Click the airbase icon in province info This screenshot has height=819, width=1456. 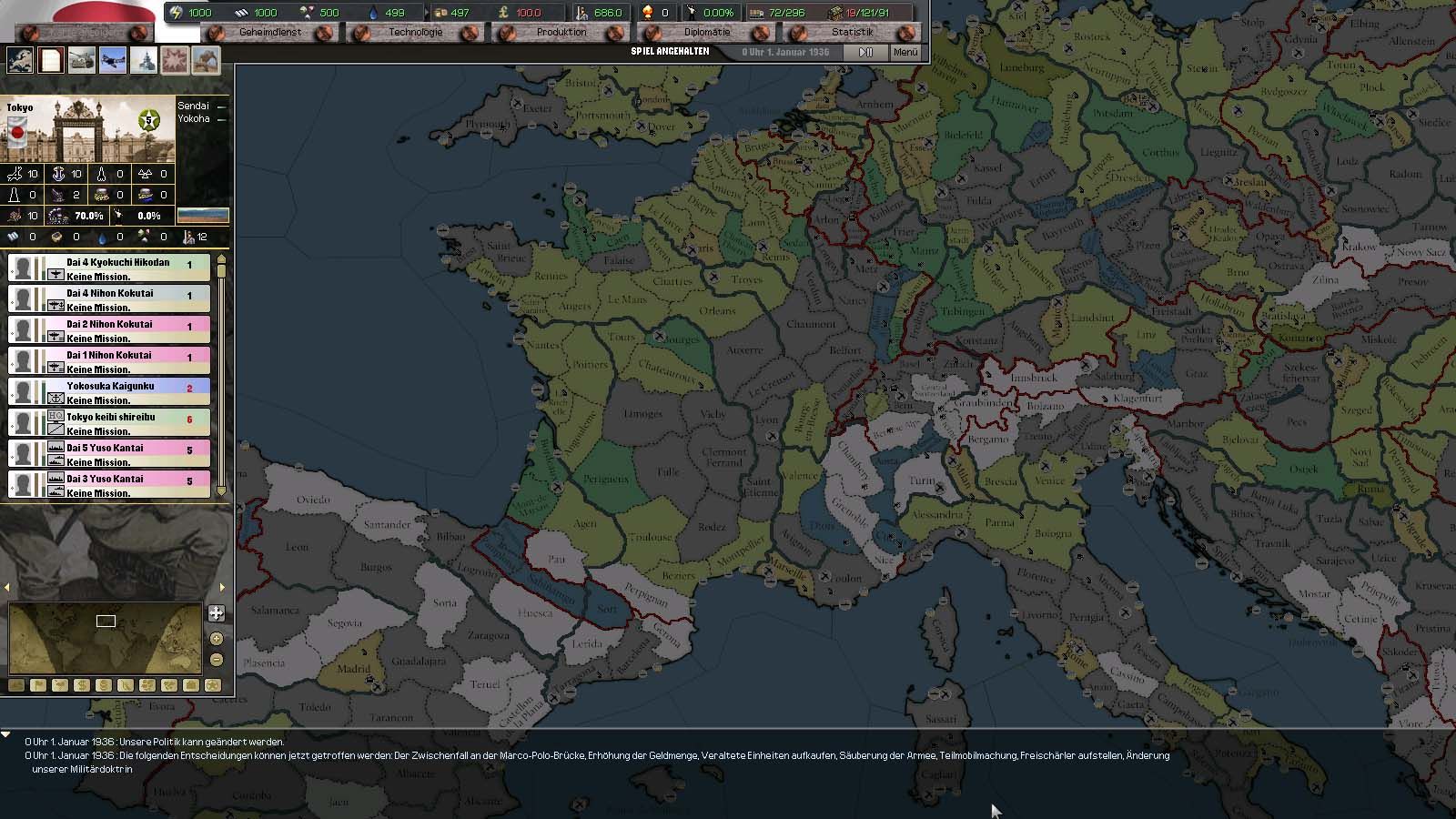pos(14,174)
